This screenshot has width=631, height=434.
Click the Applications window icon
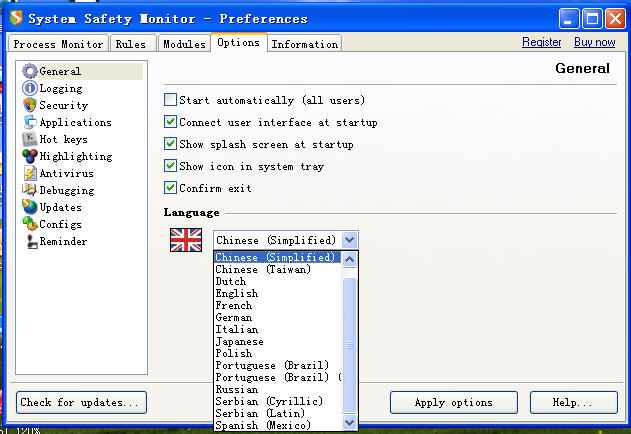point(30,122)
